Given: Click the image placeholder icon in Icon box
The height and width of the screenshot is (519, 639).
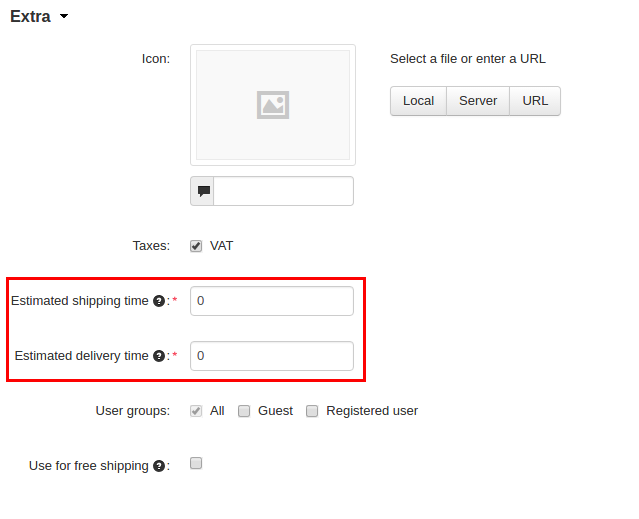Looking at the screenshot, I should tap(273, 105).
